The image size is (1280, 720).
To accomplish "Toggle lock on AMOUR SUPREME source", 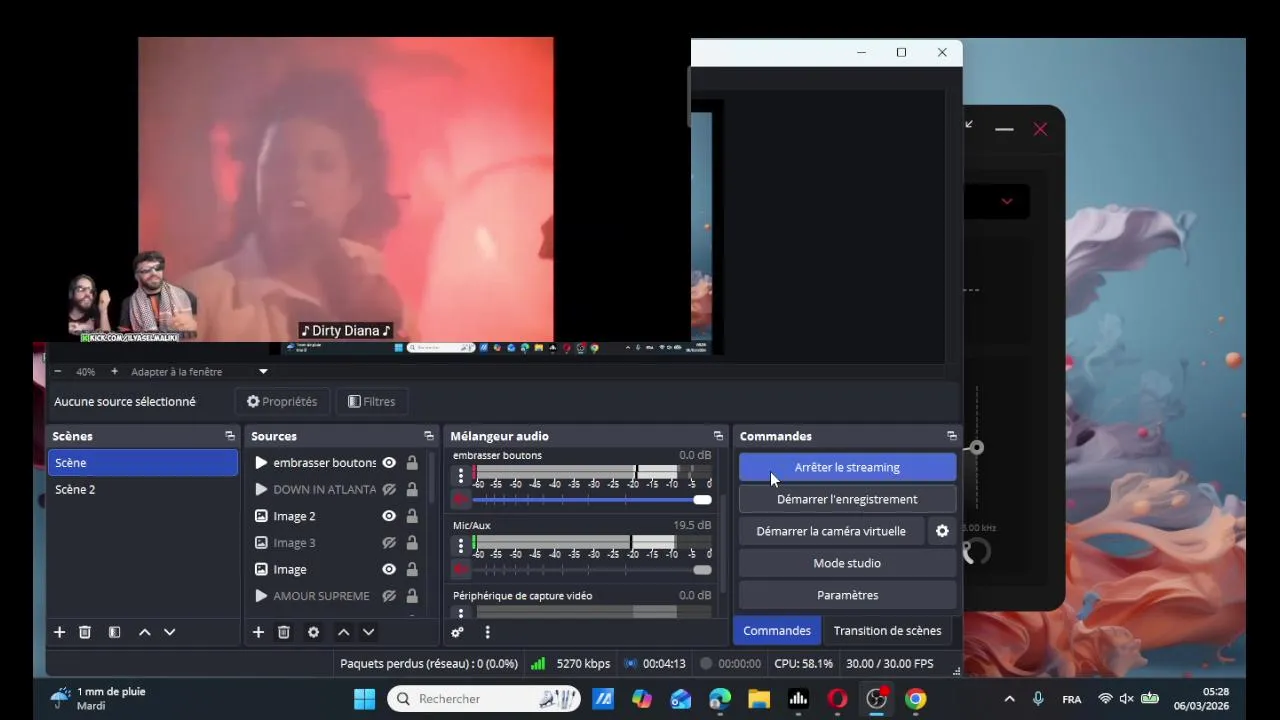I will 412,596.
